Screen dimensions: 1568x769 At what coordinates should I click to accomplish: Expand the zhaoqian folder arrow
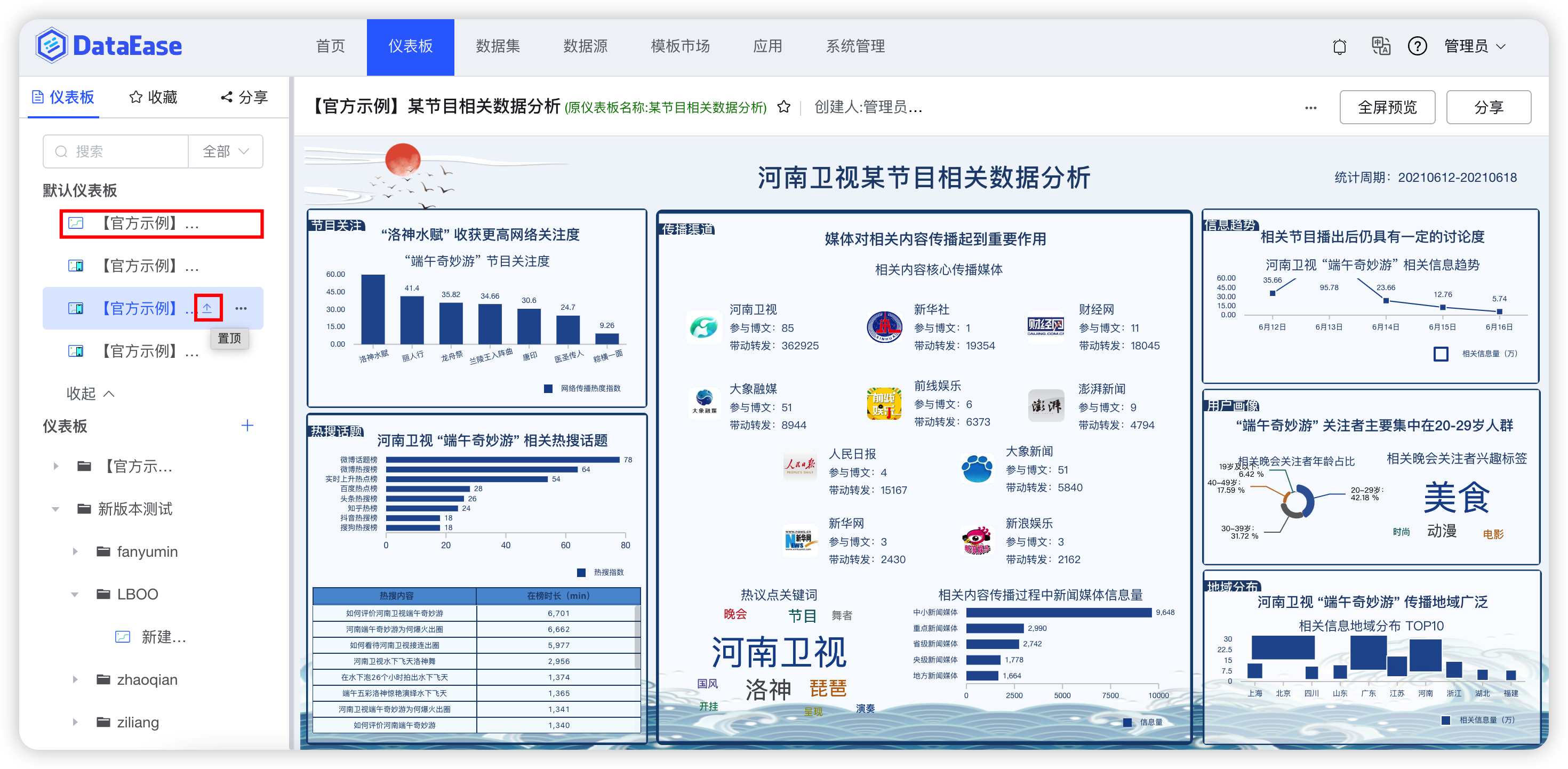(x=75, y=679)
